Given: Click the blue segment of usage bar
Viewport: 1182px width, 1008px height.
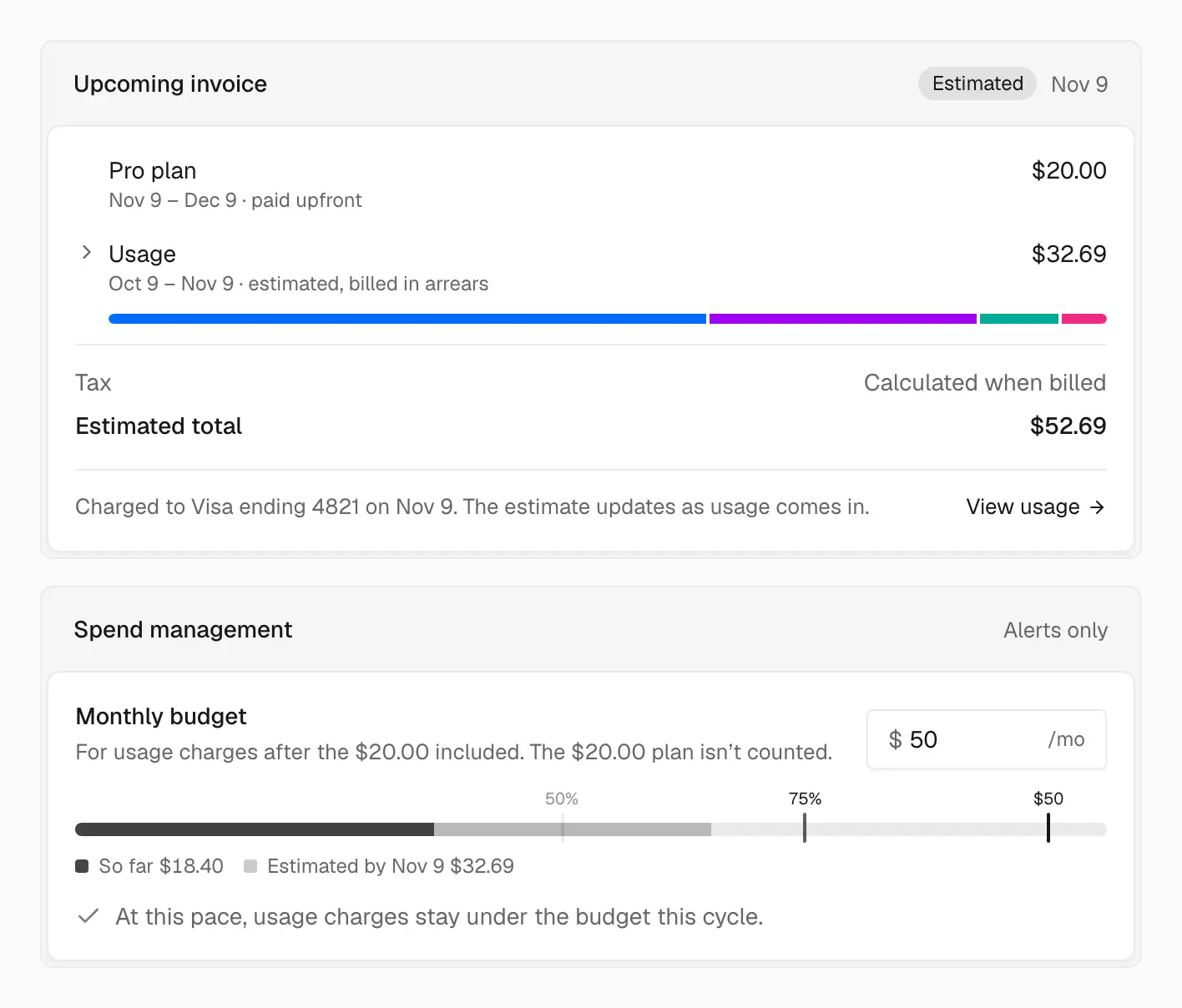Looking at the screenshot, I should (x=407, y=319).
